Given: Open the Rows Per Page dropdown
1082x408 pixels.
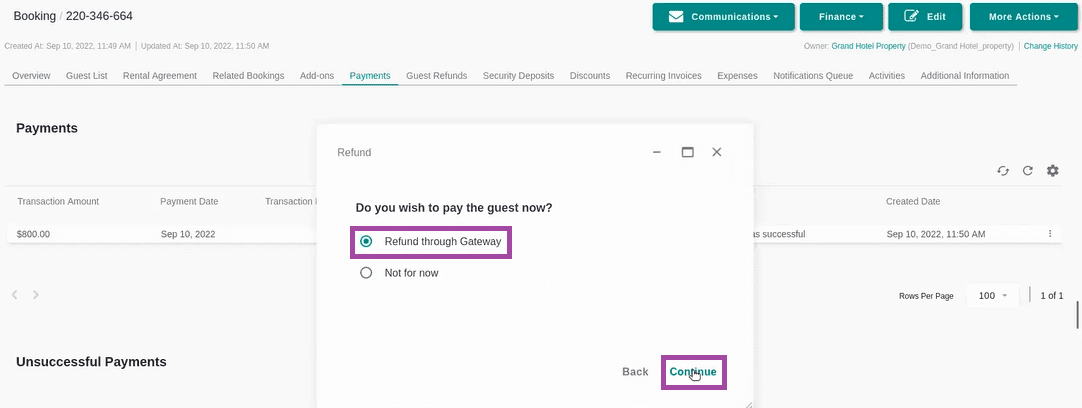Looking at the screenshot, I should pos(993,295).
